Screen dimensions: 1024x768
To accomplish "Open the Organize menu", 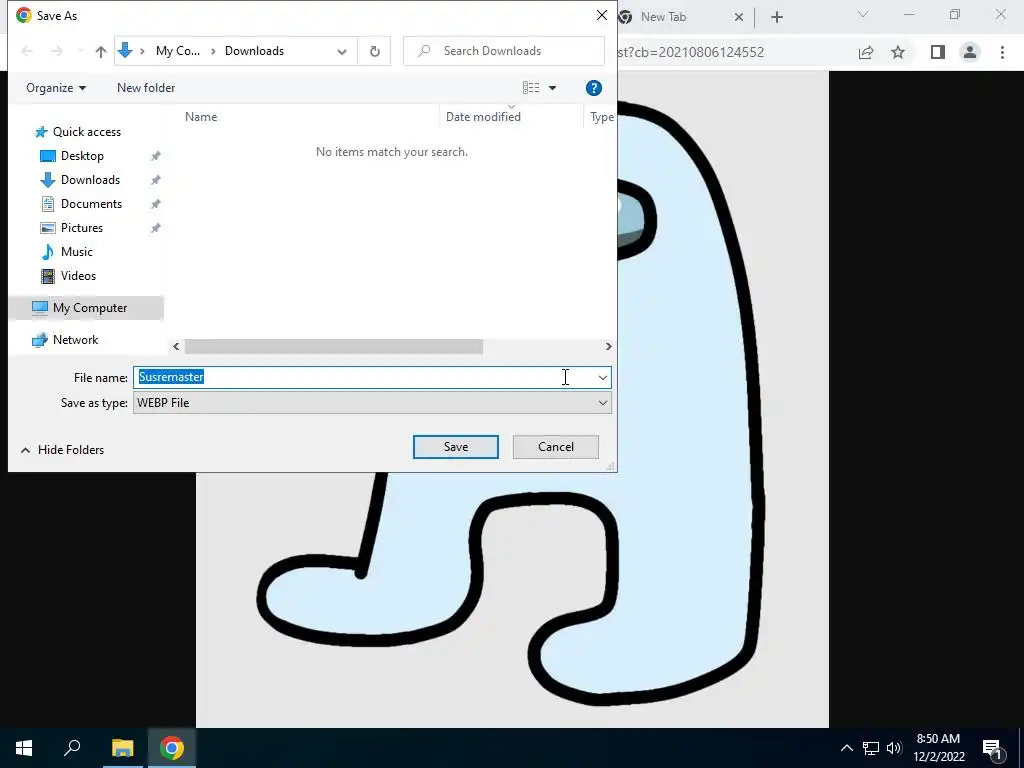I will pos(56,88).
